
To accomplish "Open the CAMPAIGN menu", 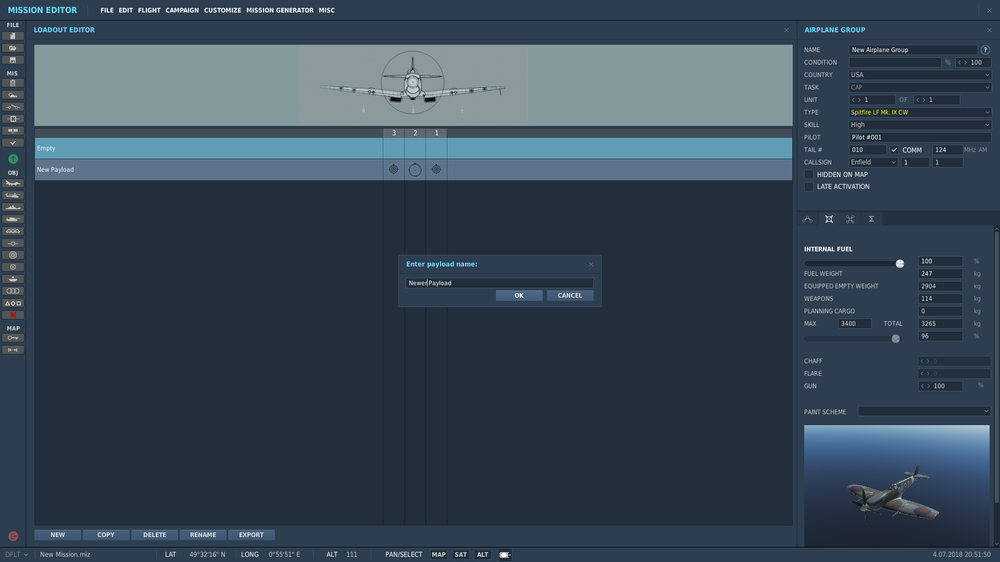I will pos(182,10).
